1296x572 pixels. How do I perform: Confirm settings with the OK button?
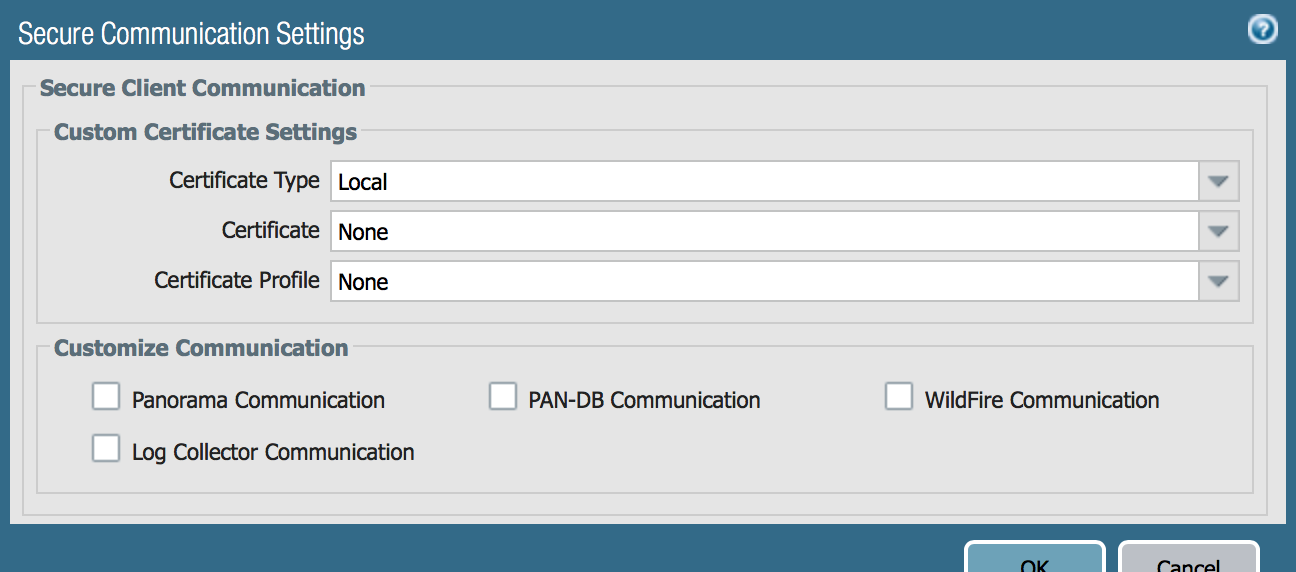click(x=1034, y=561)
